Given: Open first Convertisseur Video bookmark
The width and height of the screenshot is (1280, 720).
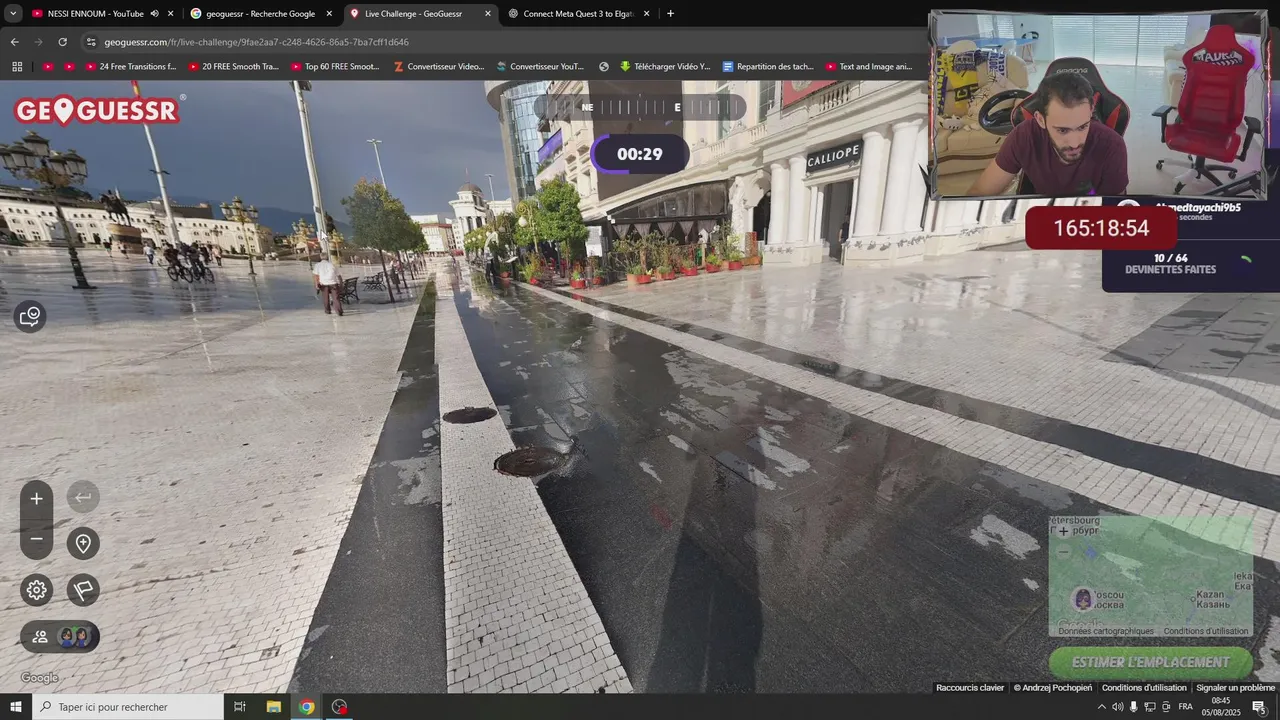Looking at the screenshot, I should [x=439, y=67].
